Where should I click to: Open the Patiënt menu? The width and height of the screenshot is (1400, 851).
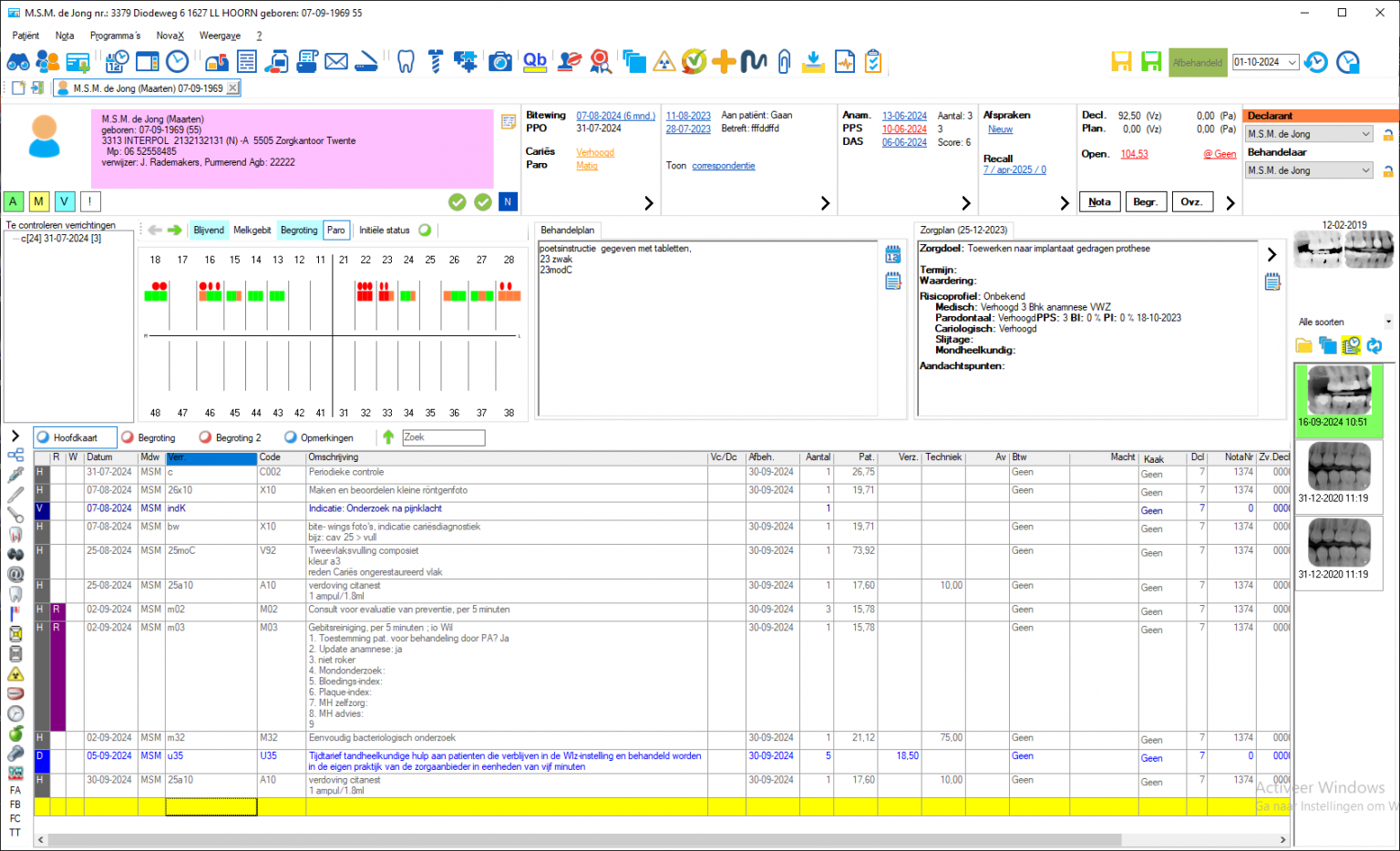[26, 36]
